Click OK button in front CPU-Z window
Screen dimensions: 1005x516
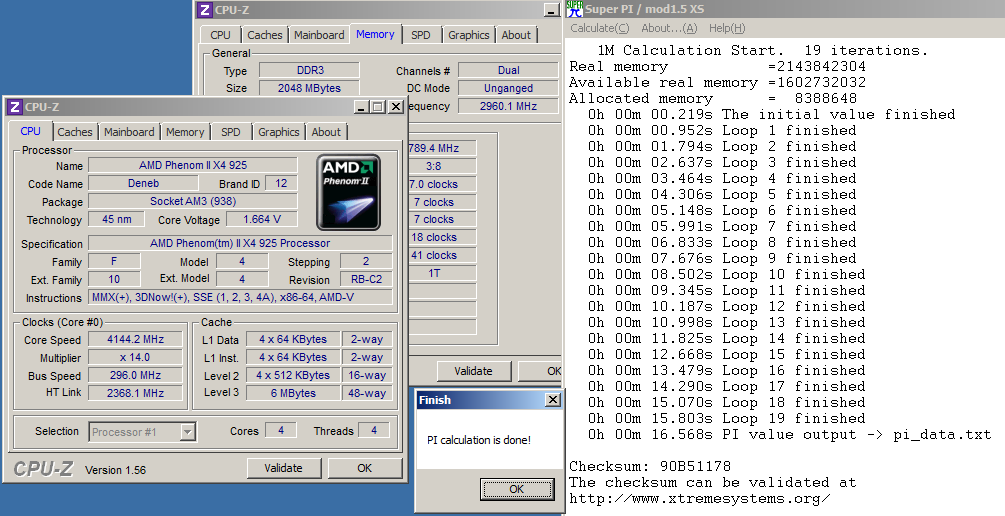365,468
